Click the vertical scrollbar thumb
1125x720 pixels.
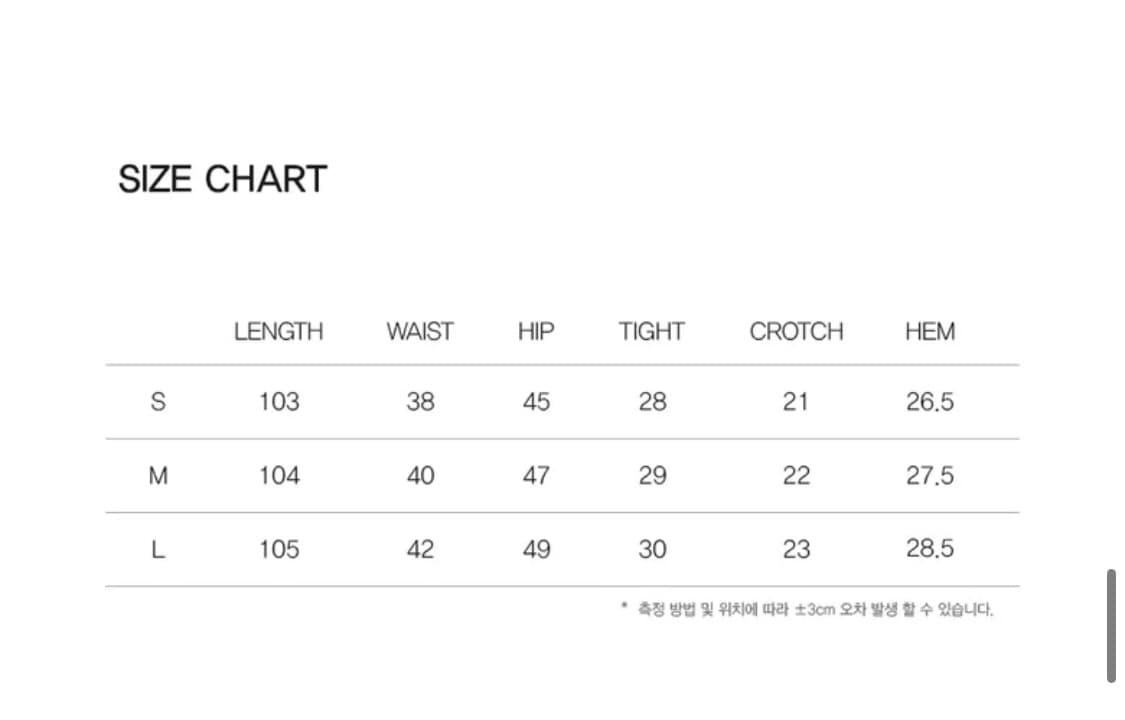click(x=1111, y=626)
